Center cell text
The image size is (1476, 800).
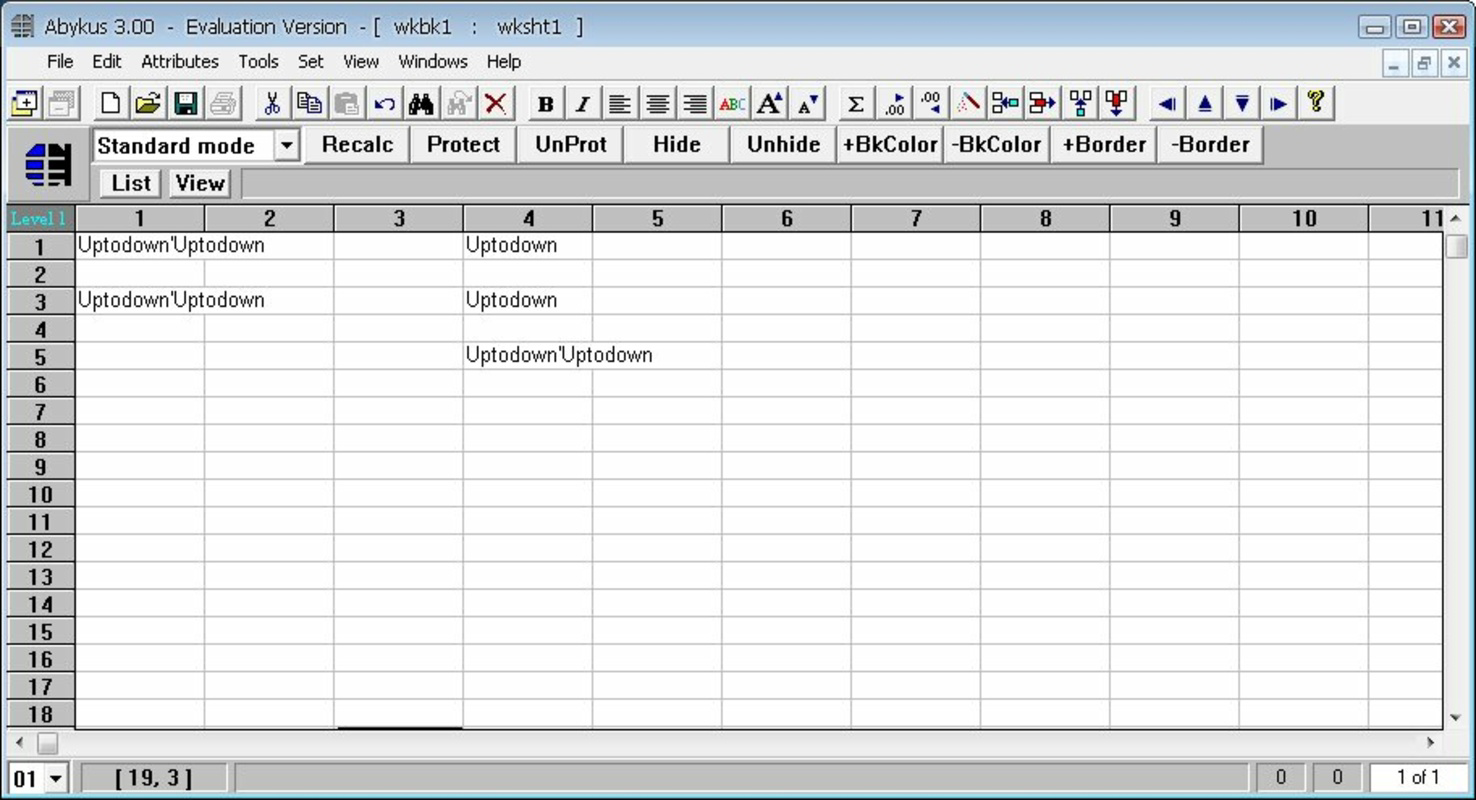pyautogui.click(x=657, y=103)
